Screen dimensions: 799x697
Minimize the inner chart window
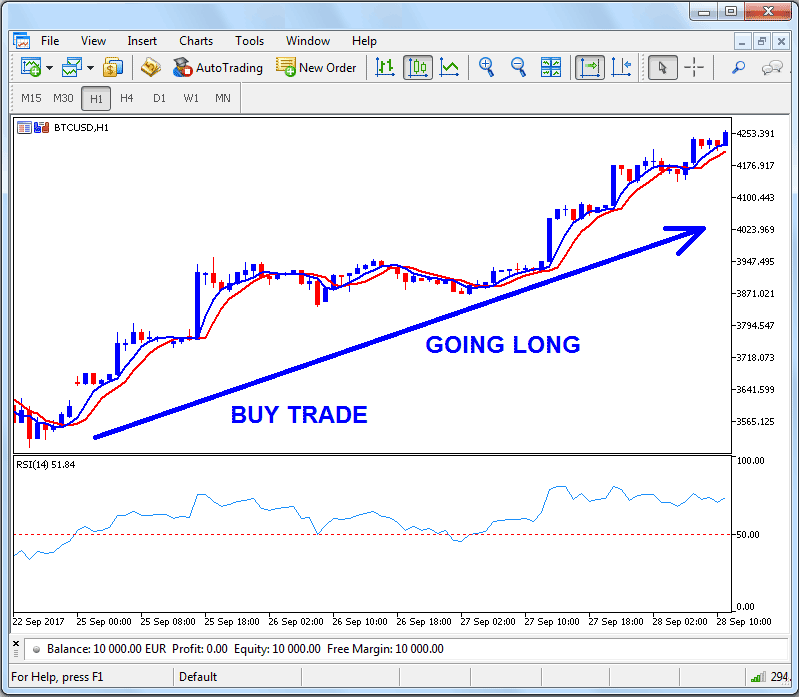742,41
